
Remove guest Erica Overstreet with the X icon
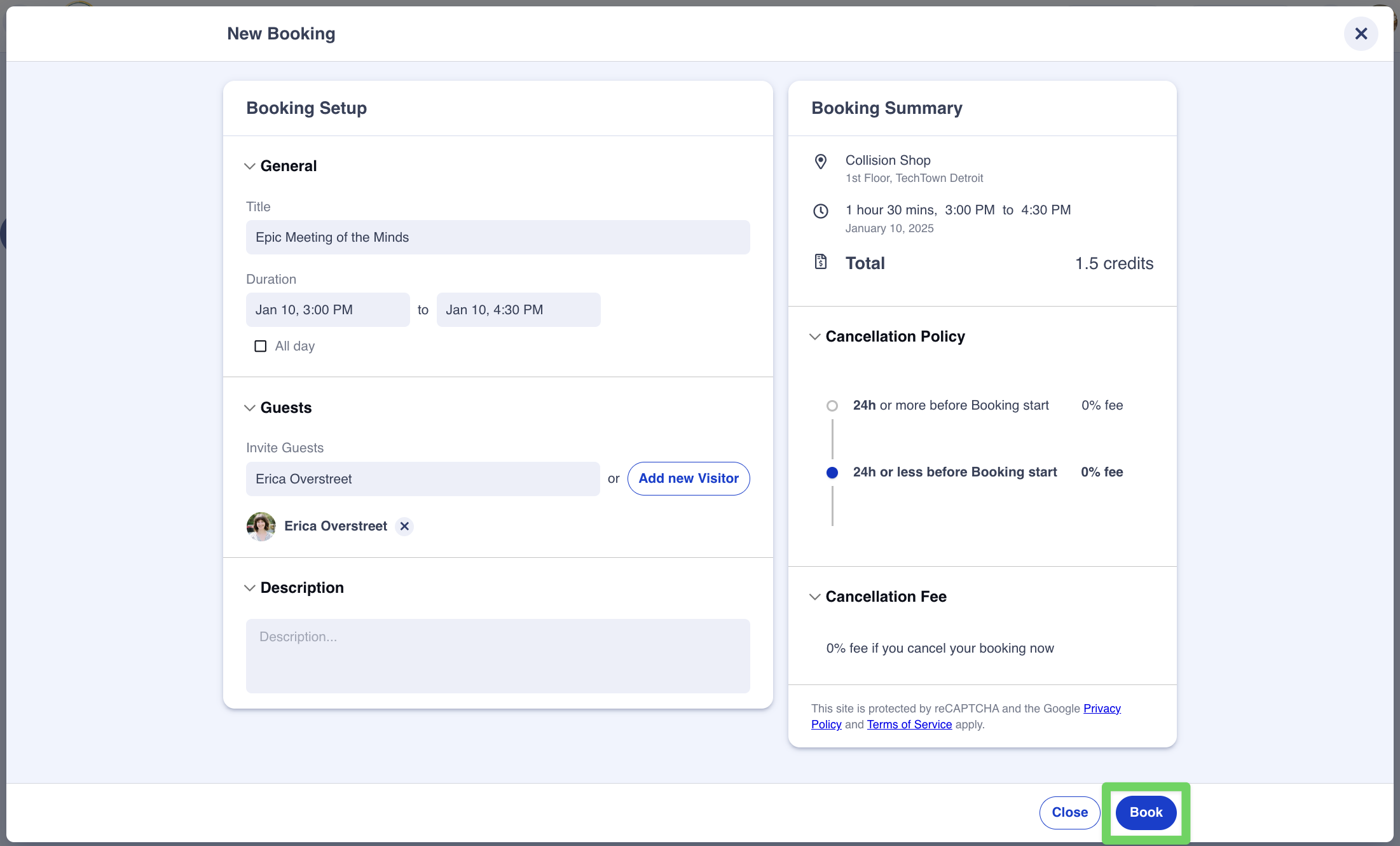coord(404,526)
